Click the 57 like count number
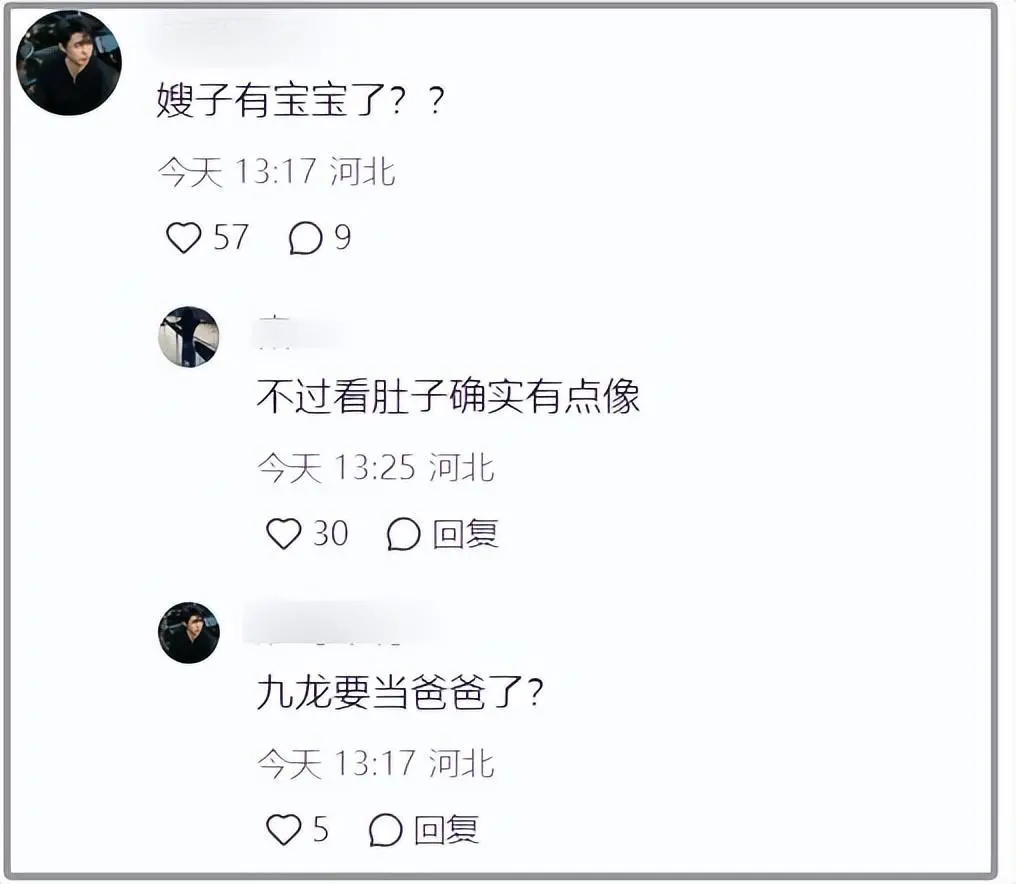 (231, 237)
